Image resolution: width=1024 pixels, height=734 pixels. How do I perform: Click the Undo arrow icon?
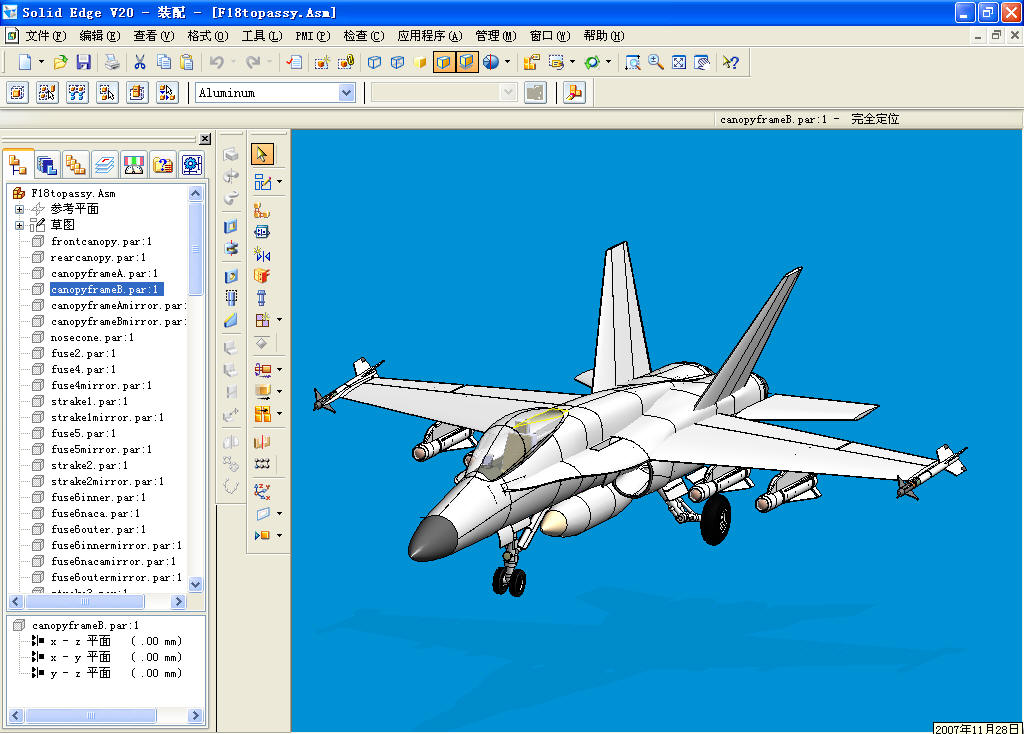coord(216,62)
